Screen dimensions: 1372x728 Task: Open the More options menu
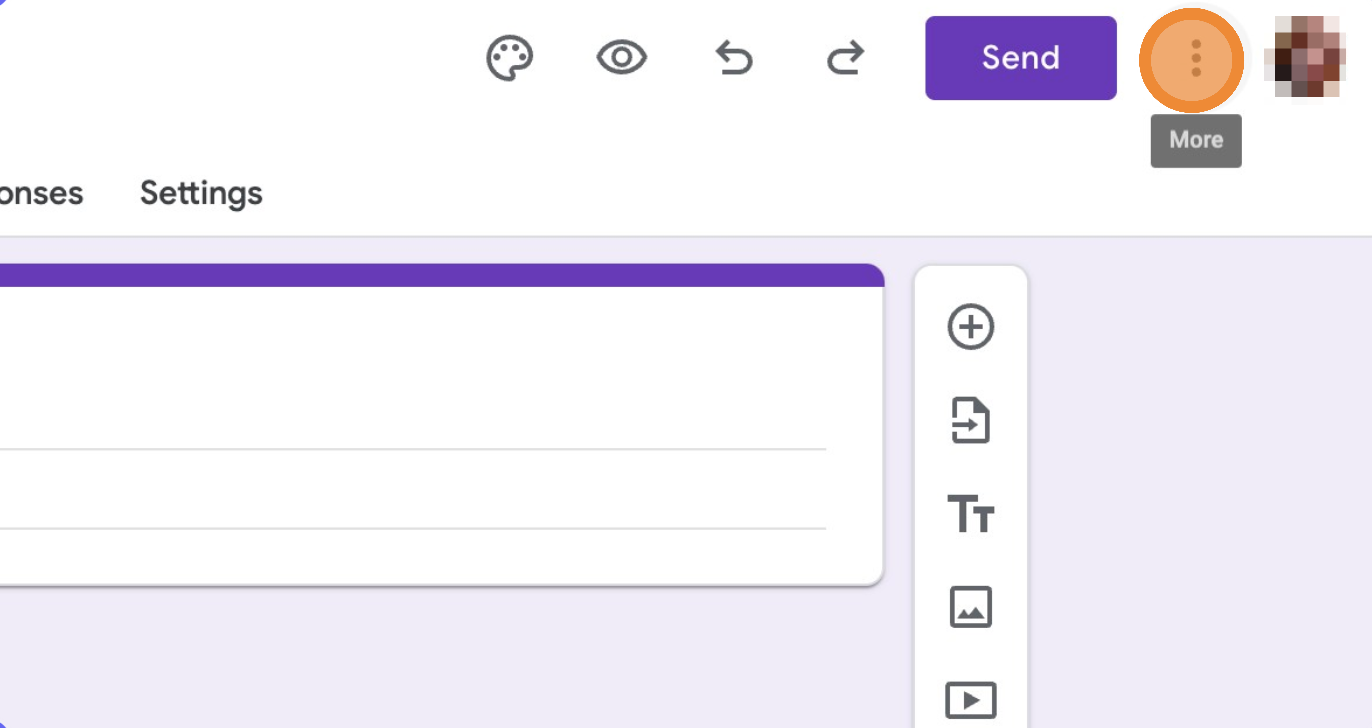[x=1195, y=59]
